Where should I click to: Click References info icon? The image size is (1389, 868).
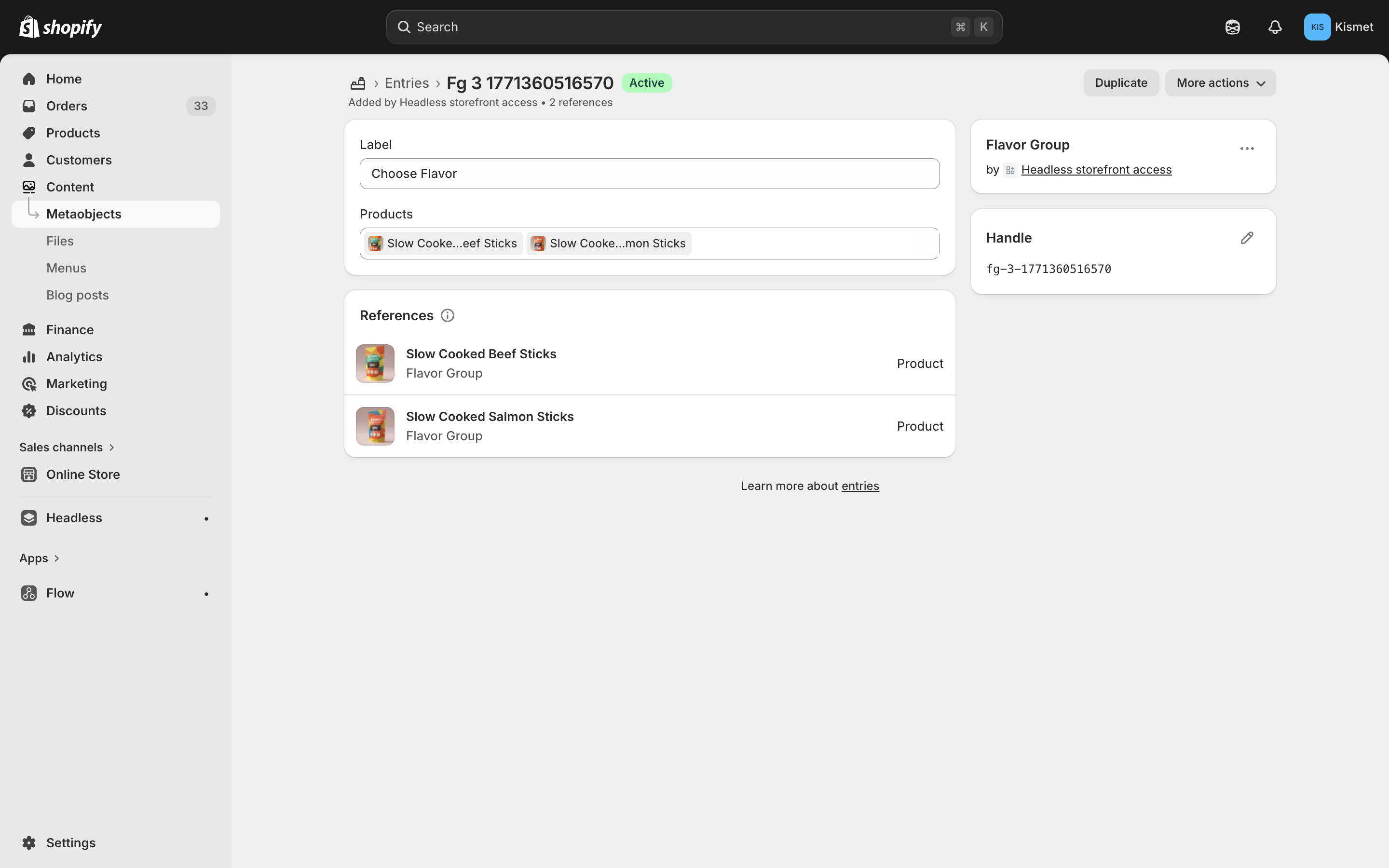[447, 316]
